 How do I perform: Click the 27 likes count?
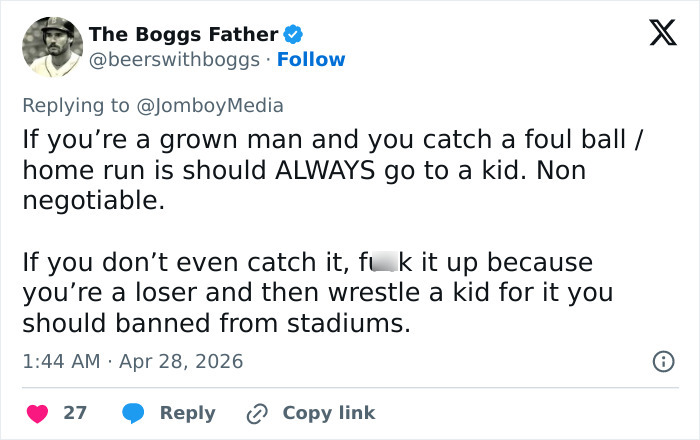[75, 412]
